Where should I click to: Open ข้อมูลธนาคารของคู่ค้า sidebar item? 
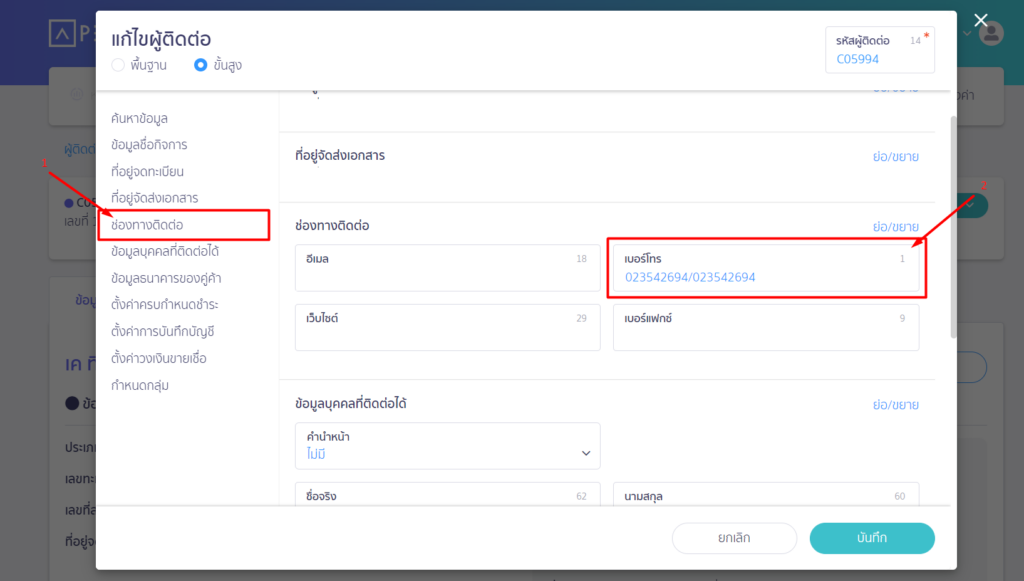[167, 278]
